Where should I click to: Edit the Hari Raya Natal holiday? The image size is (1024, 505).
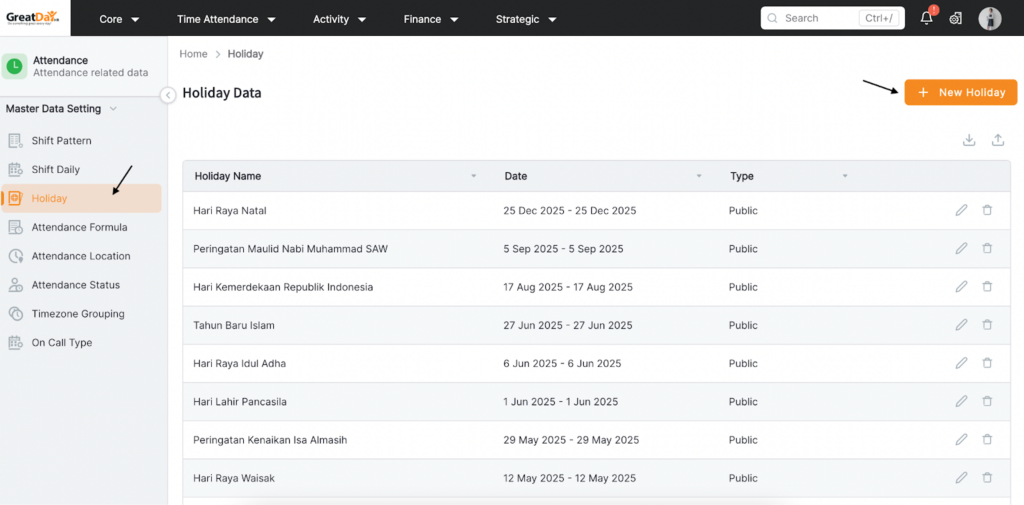coord(961,210)
